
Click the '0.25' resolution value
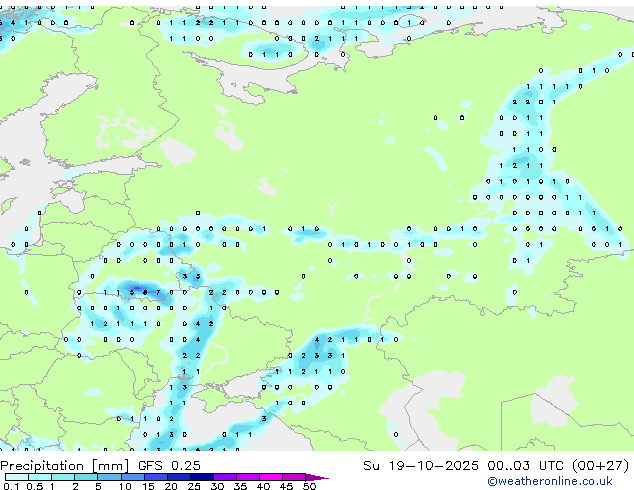[186, 466]
